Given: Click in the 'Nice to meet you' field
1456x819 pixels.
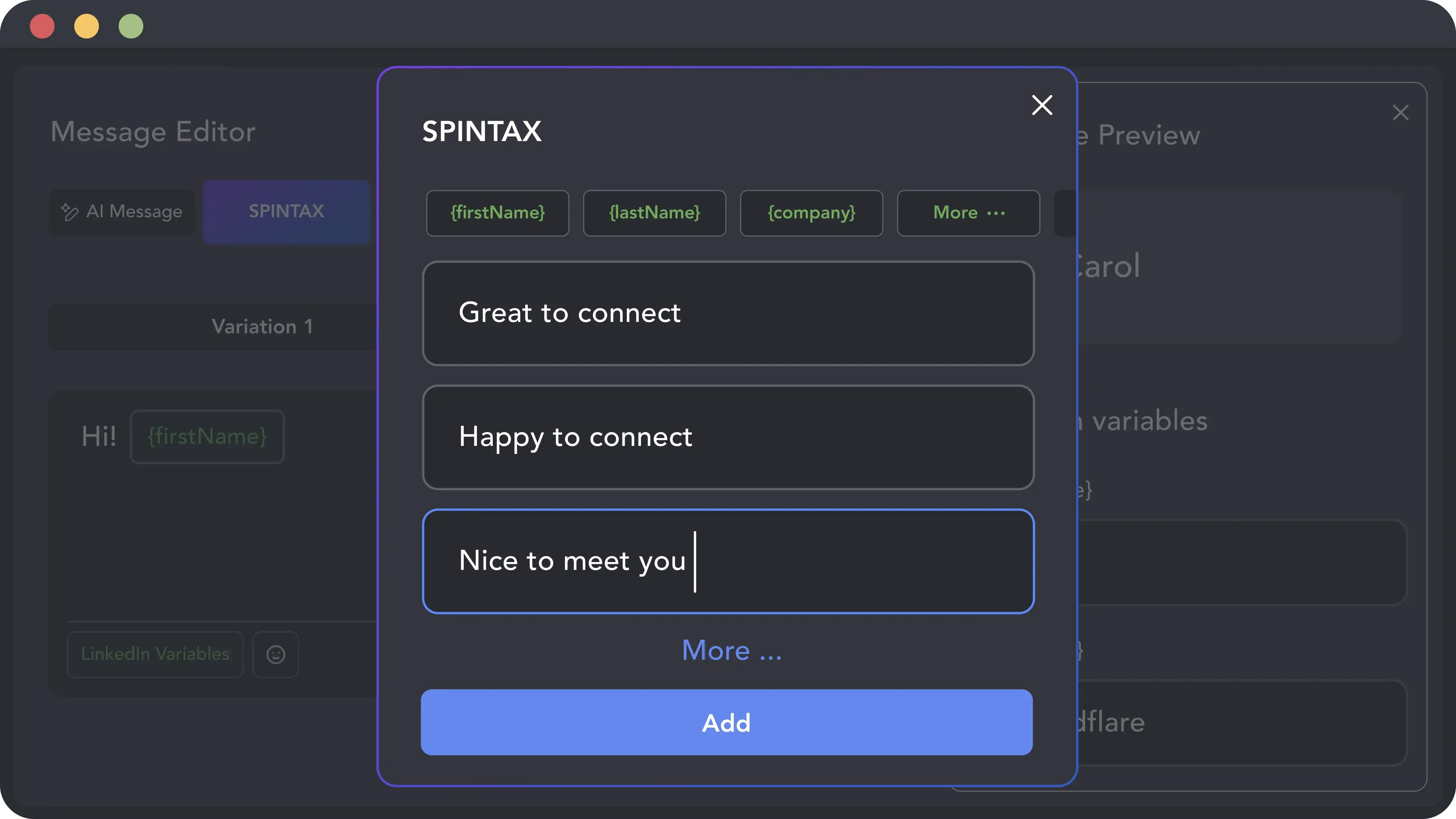Looking at the screenshot, I should click(728, 561).
